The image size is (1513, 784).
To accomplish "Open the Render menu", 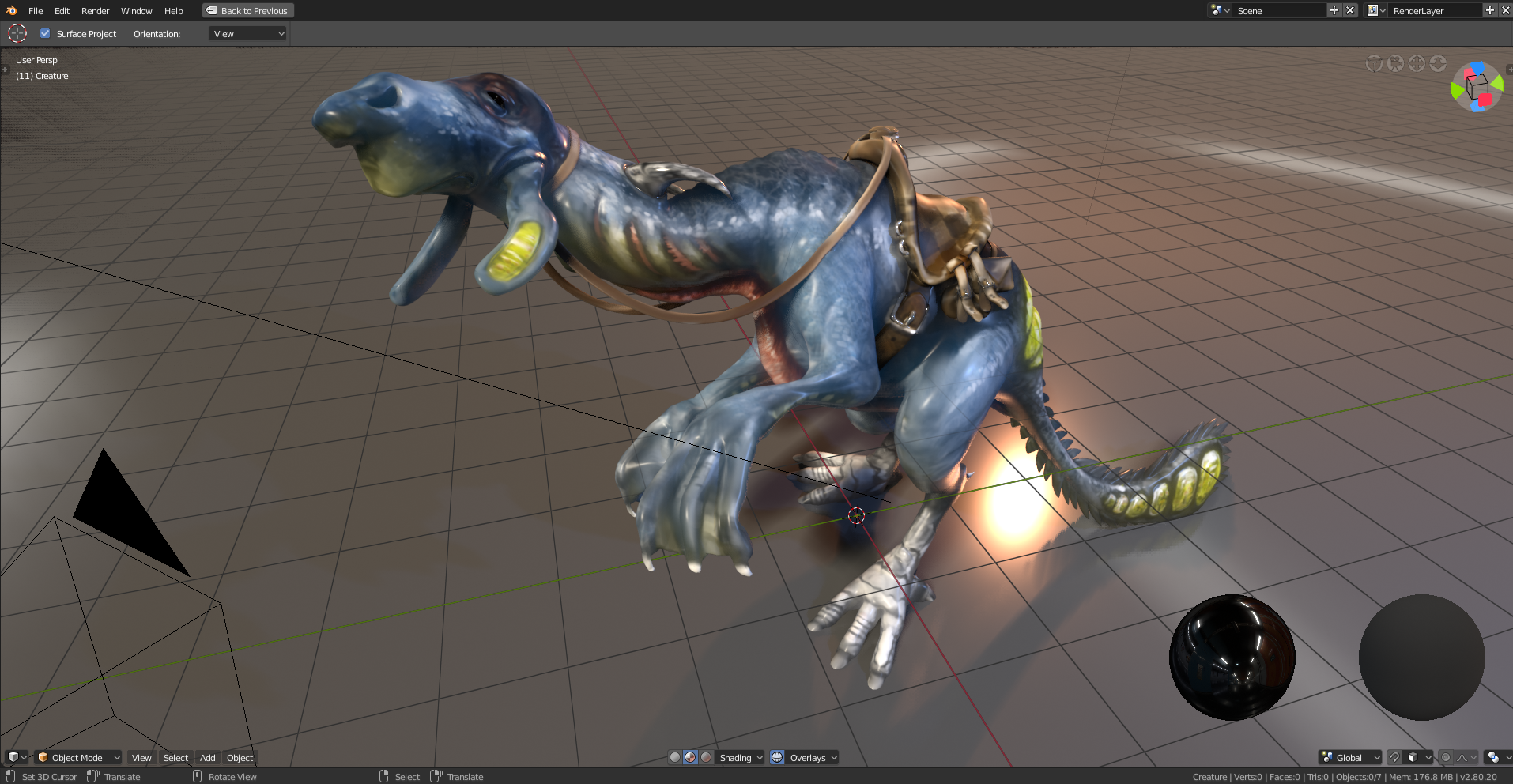I will click(95, 11).
